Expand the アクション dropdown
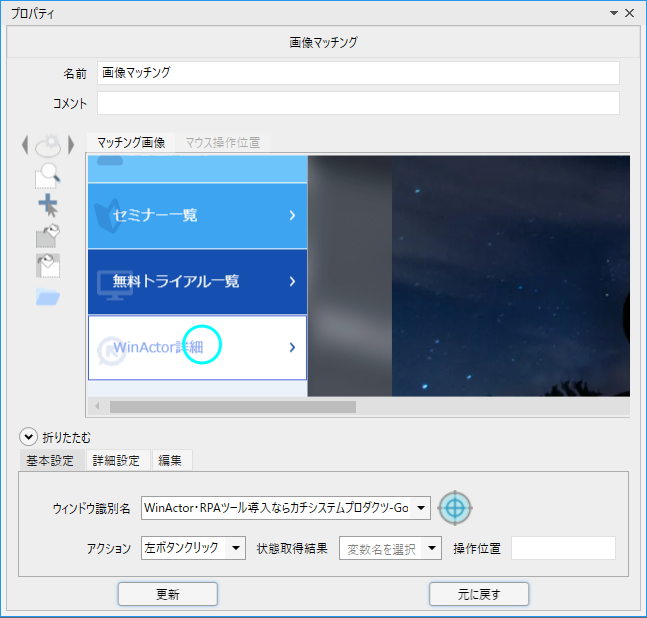The image size is (647, 618). click(x=235, y=548)
